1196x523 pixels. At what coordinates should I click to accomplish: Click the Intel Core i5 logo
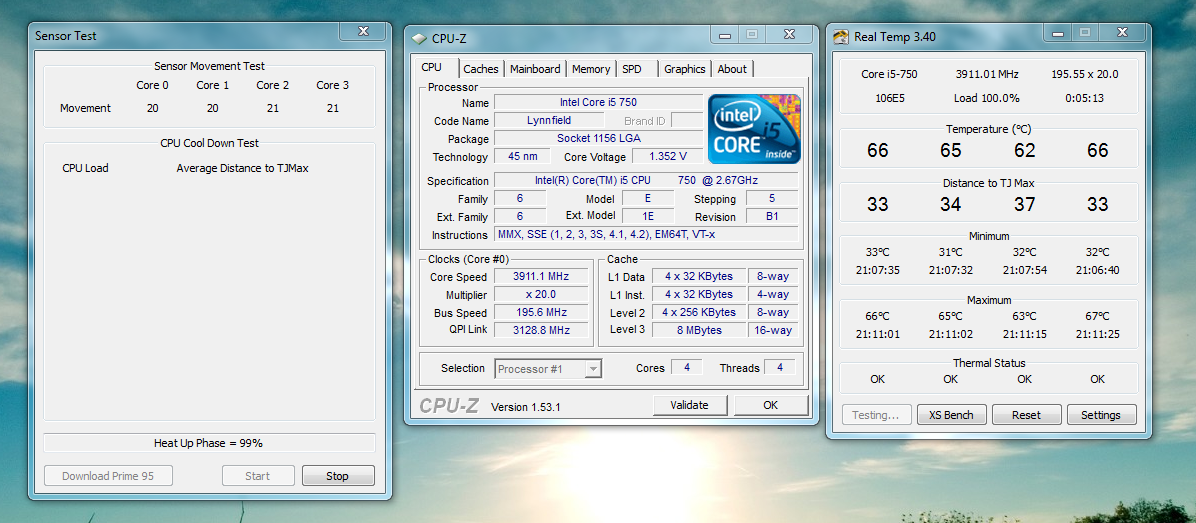tap(754, 129)
